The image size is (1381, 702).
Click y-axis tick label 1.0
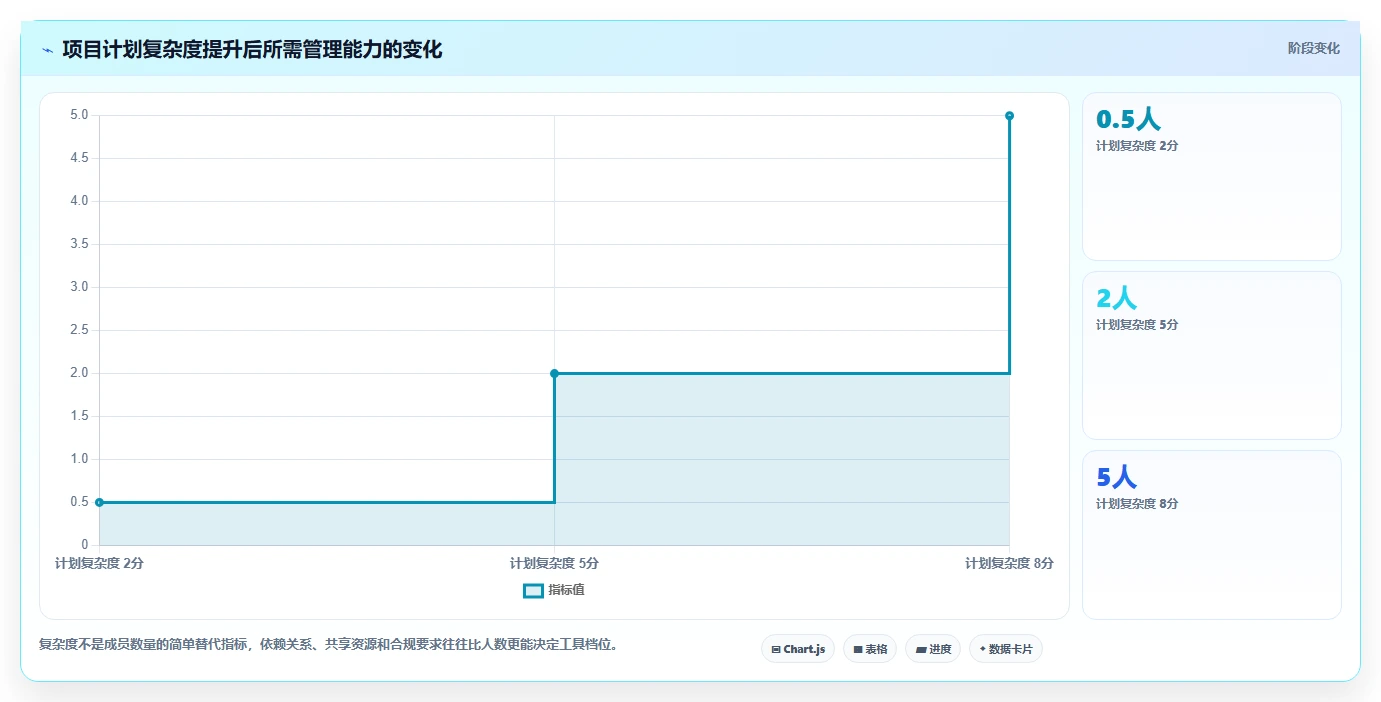(x=79, y=459)
